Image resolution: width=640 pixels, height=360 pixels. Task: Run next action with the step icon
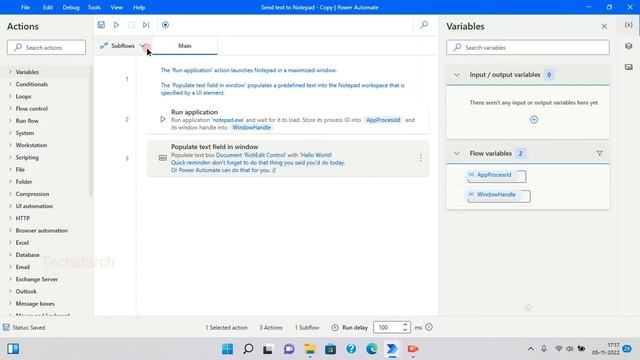[146, 25]
